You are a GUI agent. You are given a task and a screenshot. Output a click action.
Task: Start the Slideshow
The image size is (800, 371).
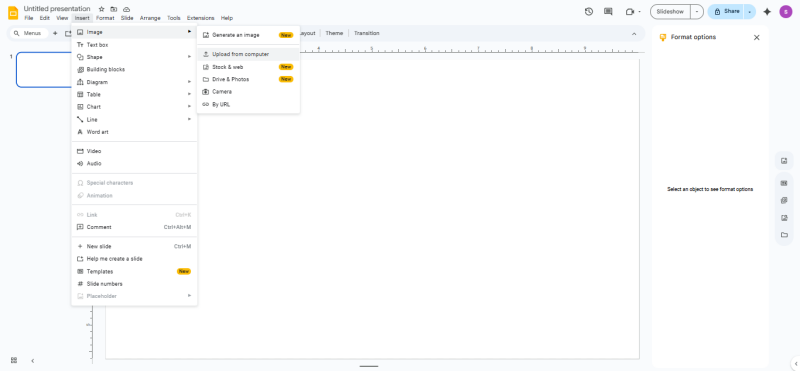click(x=670, y=11)
